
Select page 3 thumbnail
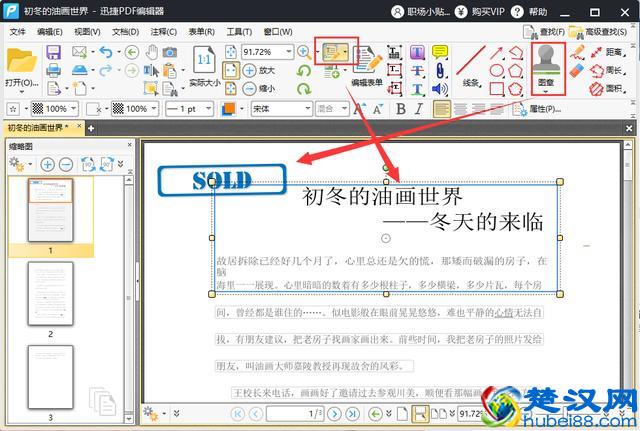click(x=51, y=377)
